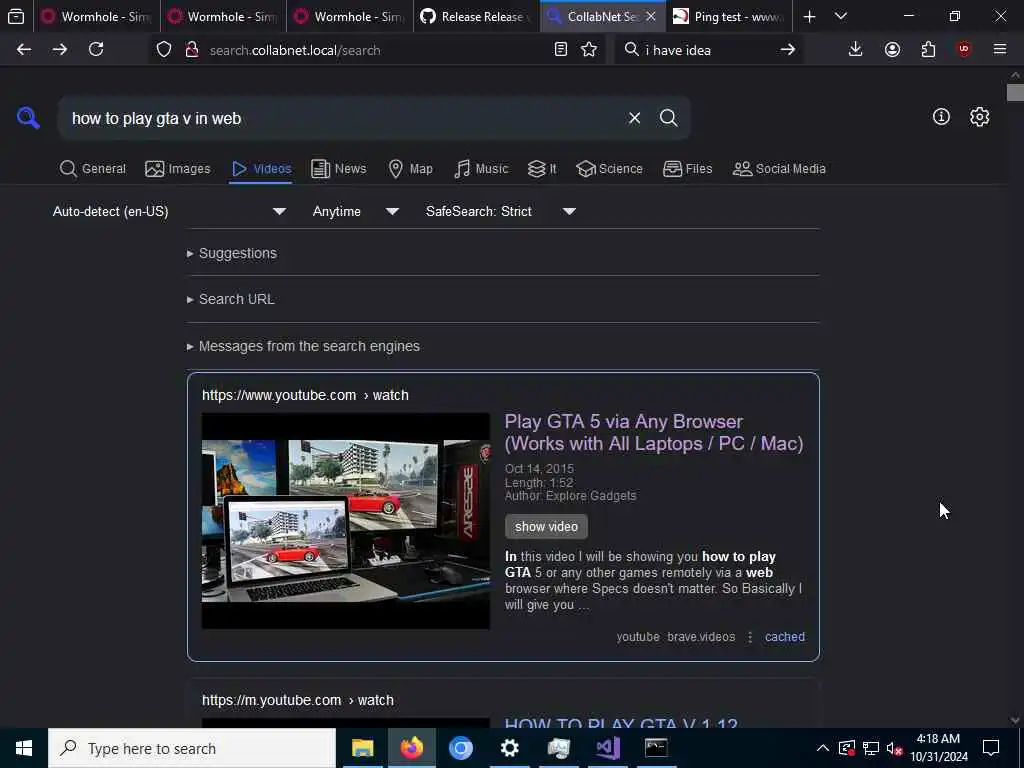Click the browser back arrow
This screenshot has height=768, width=1024.
click(x=24, y=49)
